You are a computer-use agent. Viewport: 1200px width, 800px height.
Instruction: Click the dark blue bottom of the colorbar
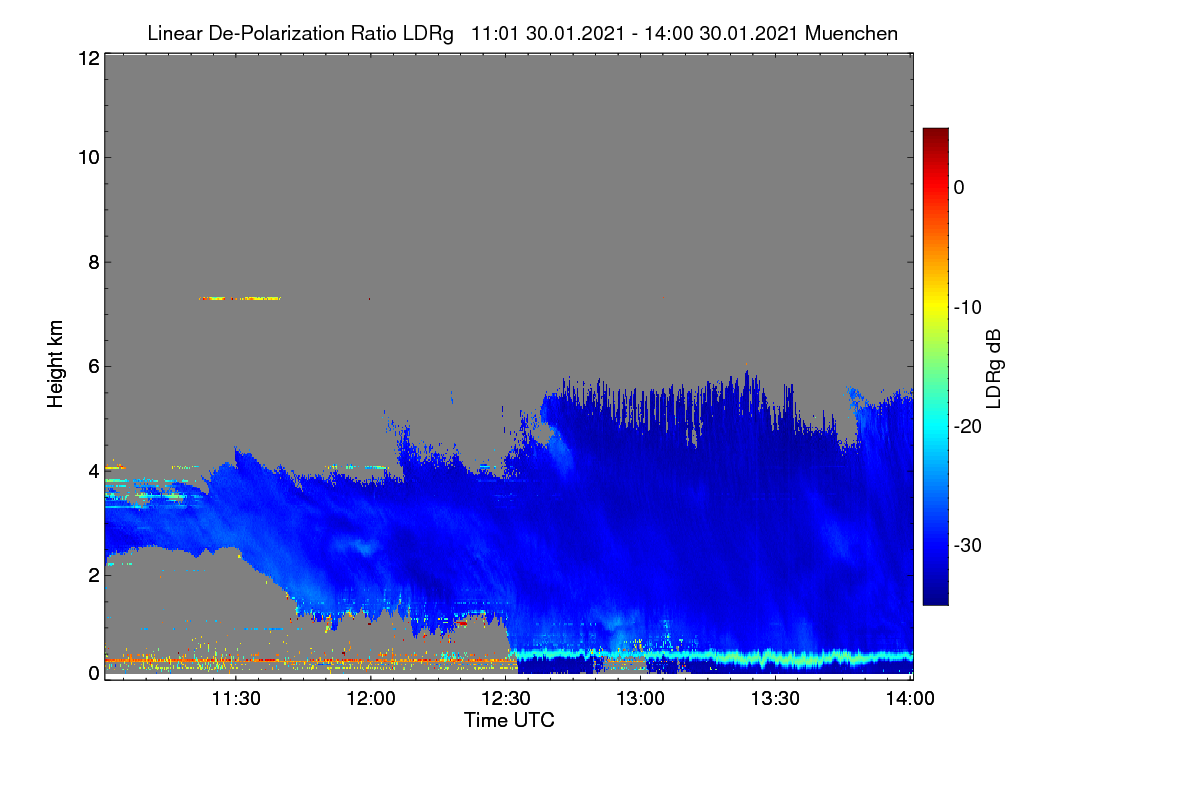point(935,596)
